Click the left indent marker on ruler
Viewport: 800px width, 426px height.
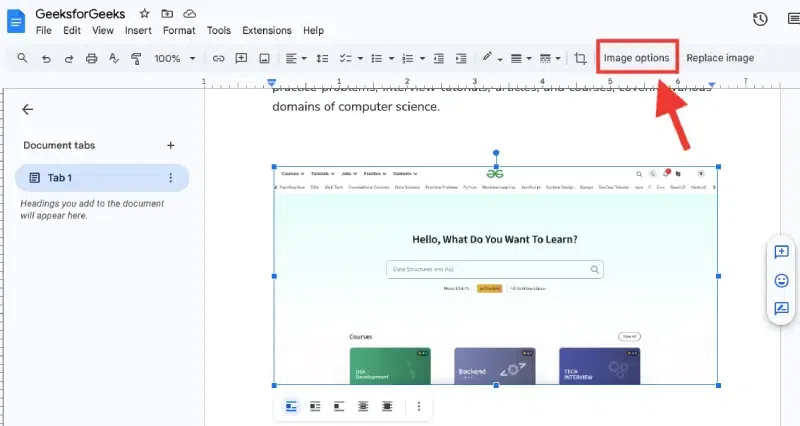tap(271, 82)
